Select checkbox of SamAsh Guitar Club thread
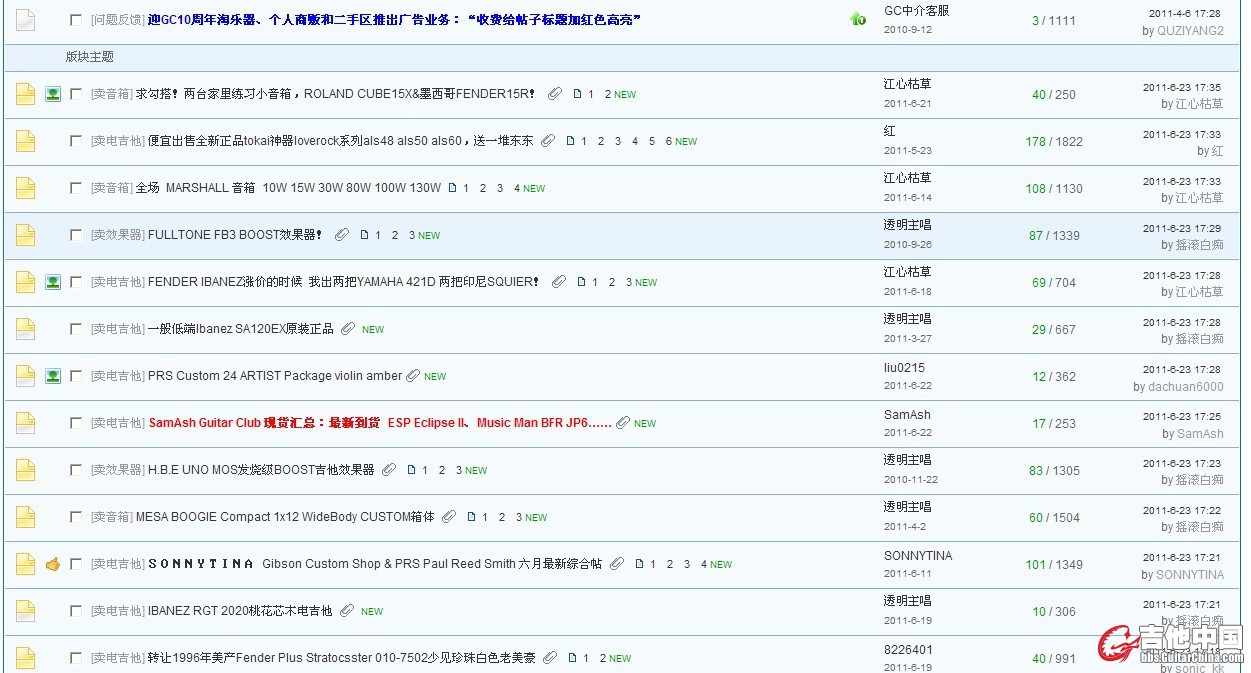The image size is (1251, 673). 76,423
